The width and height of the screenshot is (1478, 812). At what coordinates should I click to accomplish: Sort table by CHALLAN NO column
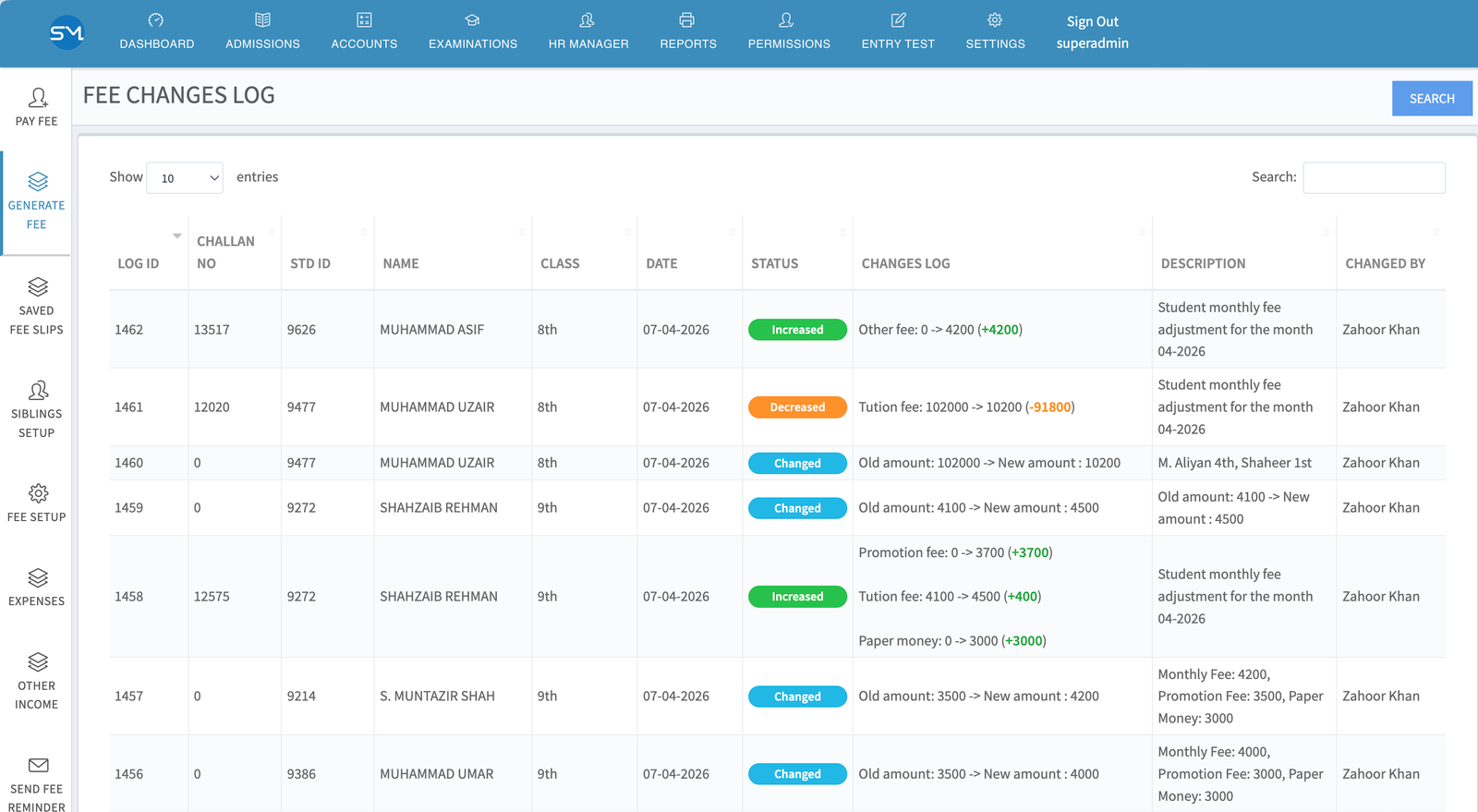point(235,252)
